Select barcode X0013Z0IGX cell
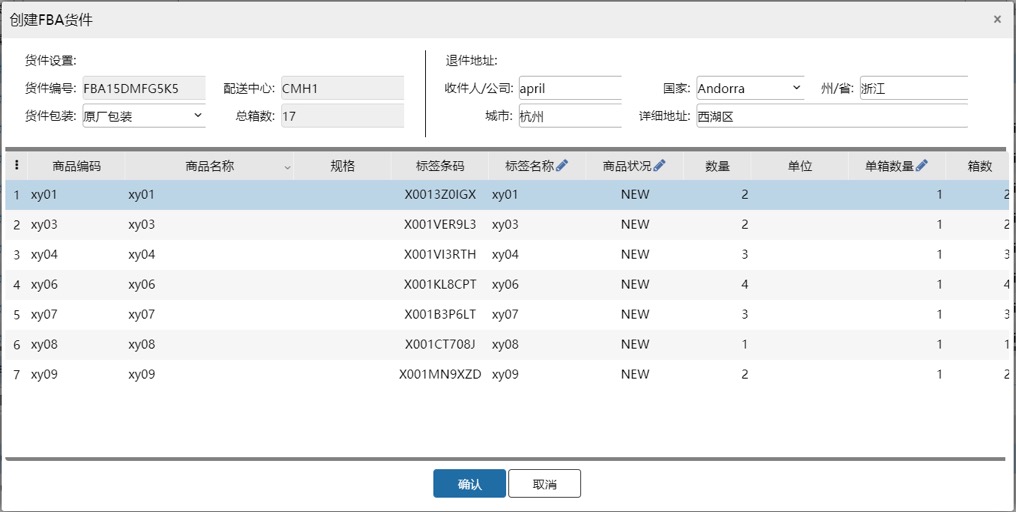Viewport: 1016px width, 512px height. [440, 194]
